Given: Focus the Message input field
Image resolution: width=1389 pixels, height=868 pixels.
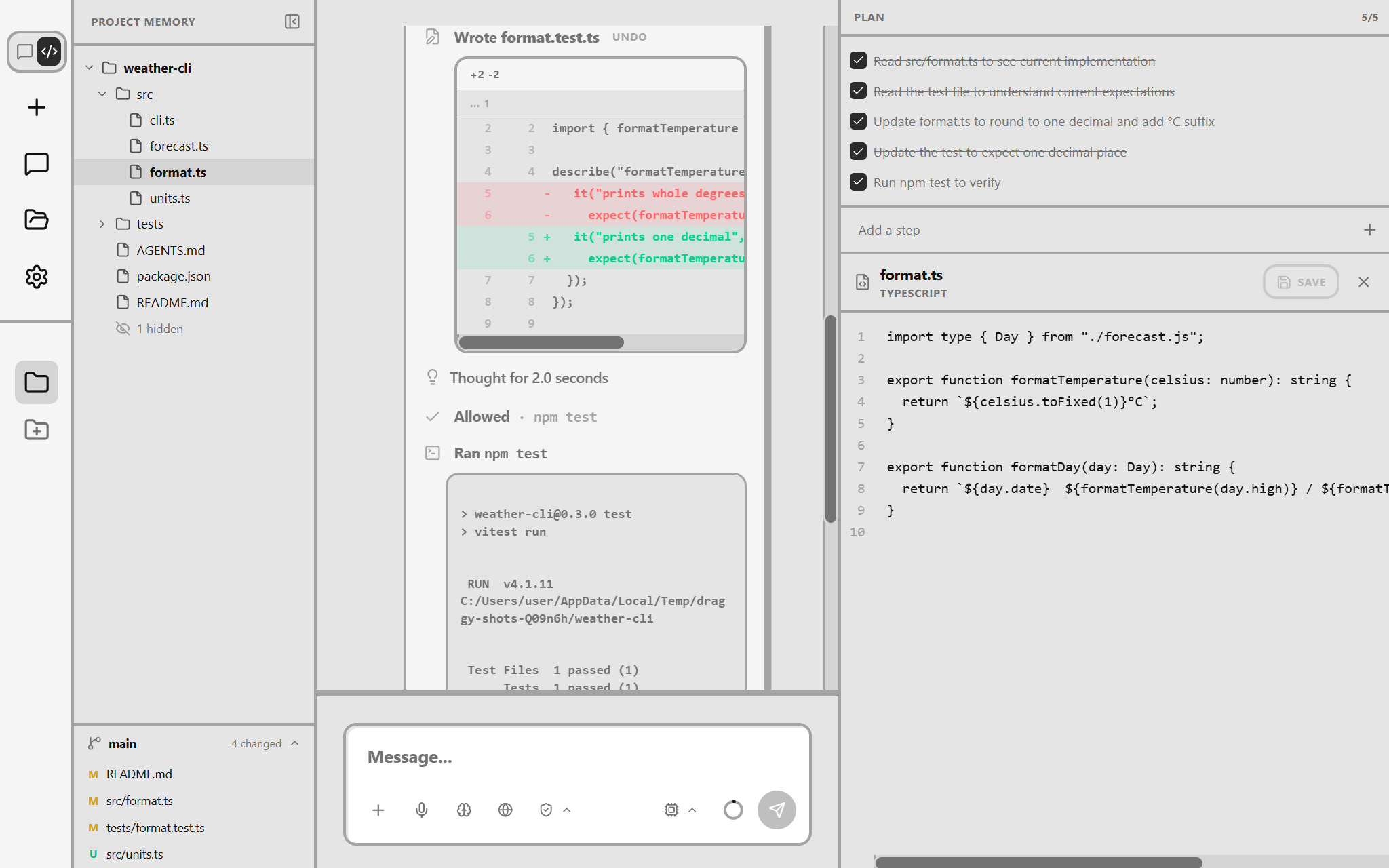Looking at the screenshot, I should pos(577,757).
